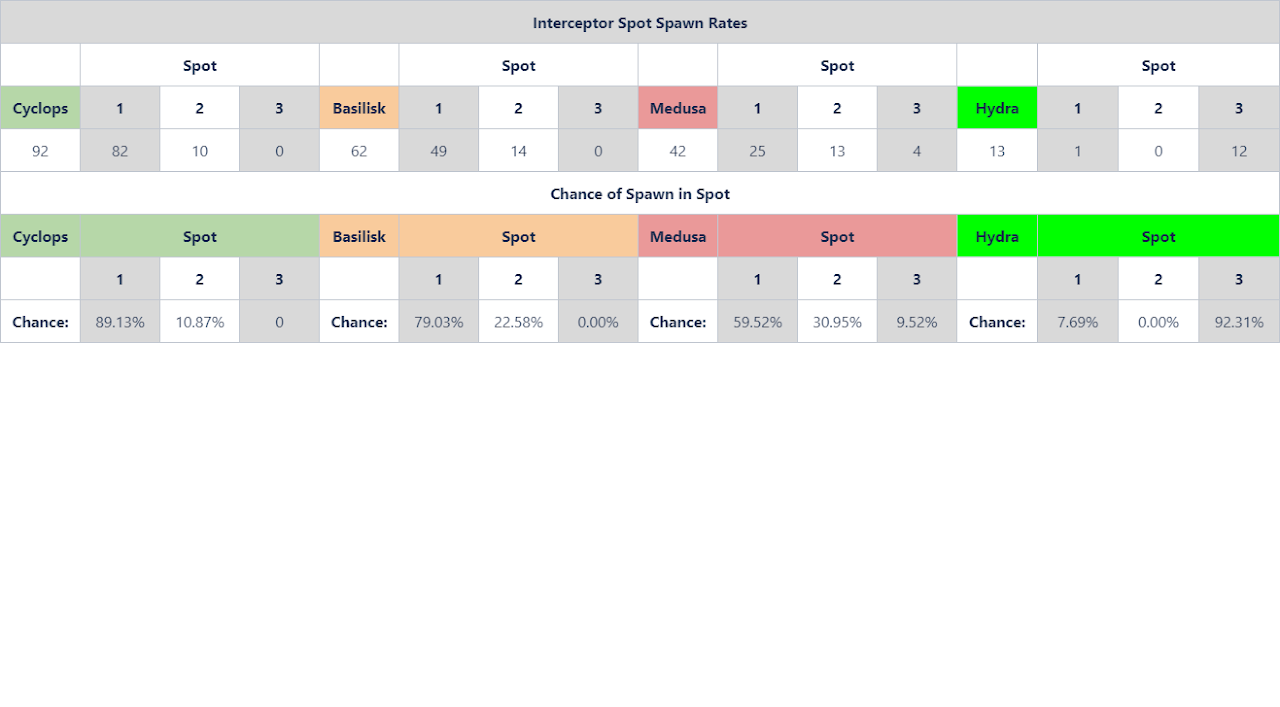Select the cell with value 82
The image size is (1280, 707).
(x=120, y=151)
